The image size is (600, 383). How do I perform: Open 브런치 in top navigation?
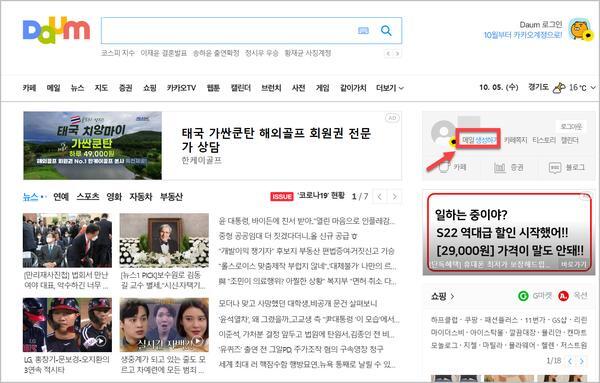click(271, 88)
